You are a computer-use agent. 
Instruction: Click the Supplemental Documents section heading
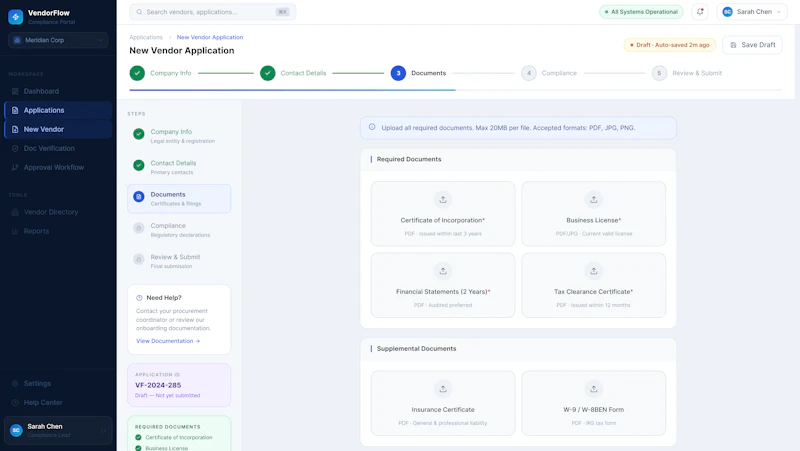(416, 348)
